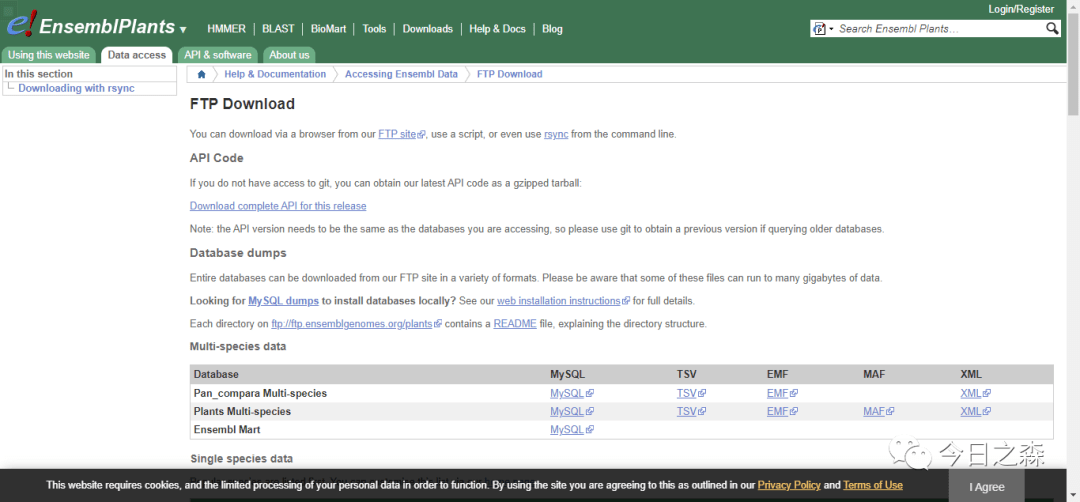Viewport: 1080px width, 502px height.
Task: Select Downloading with rsync in sidebar
Action: click(76, 88)
